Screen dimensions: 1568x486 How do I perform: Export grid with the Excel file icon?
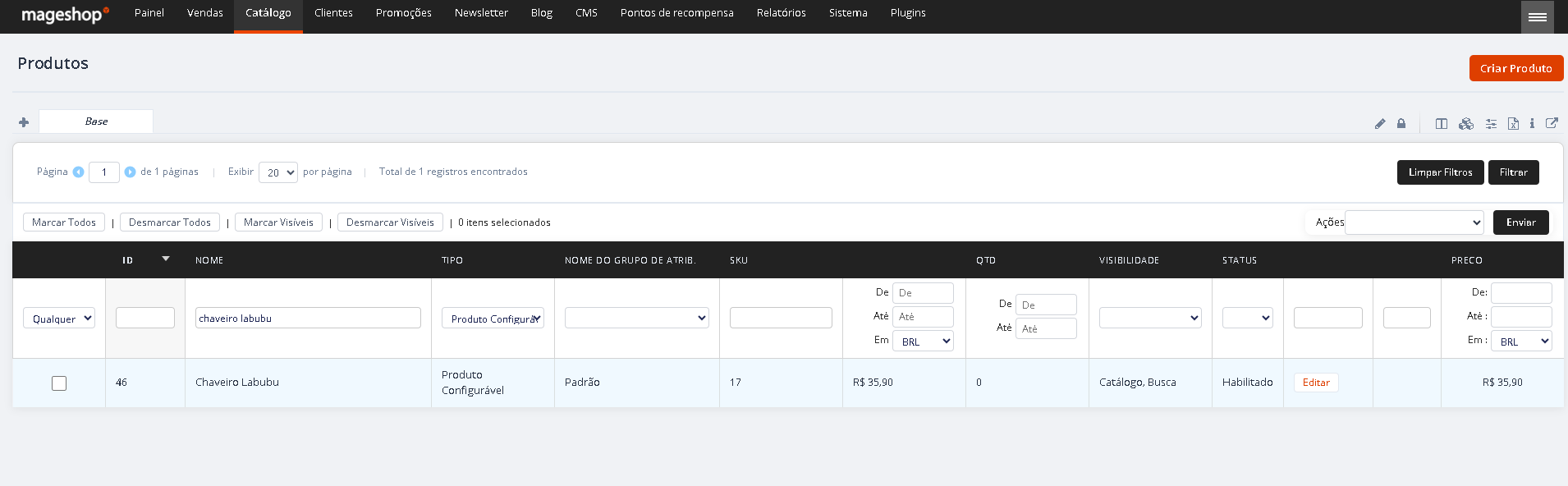point(1513,124)
